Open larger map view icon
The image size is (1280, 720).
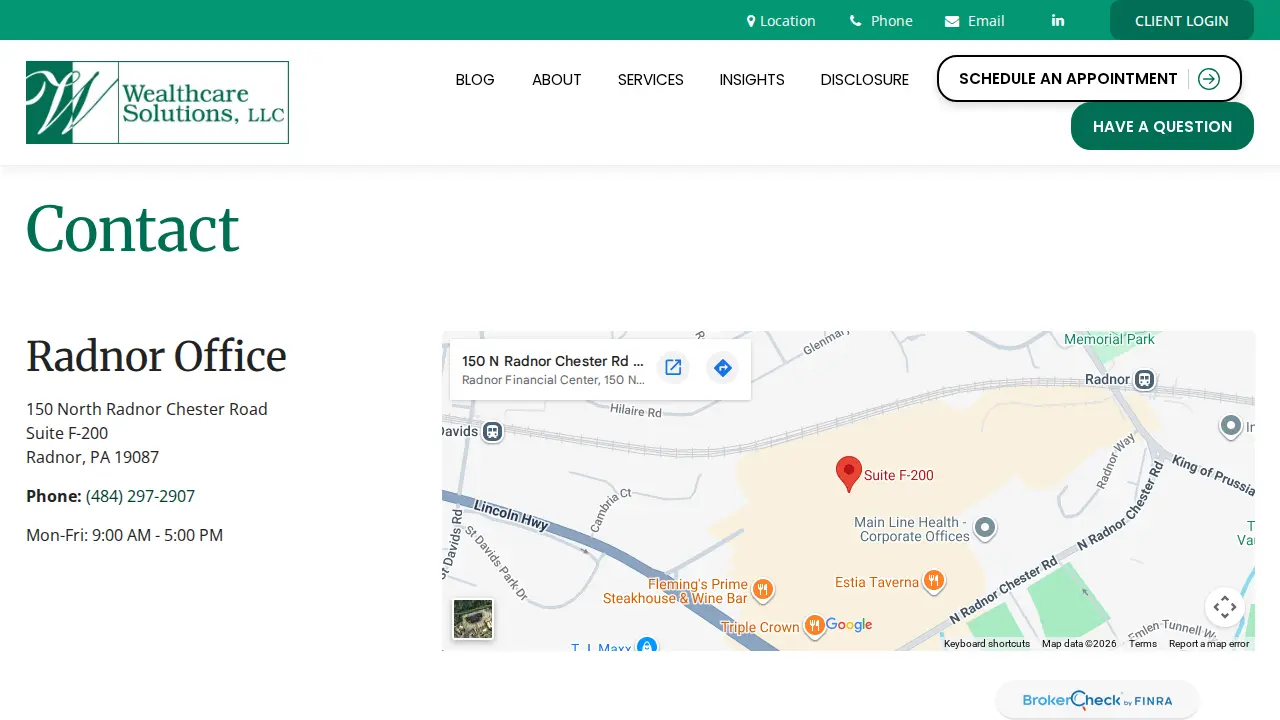(x=673, y=368)
